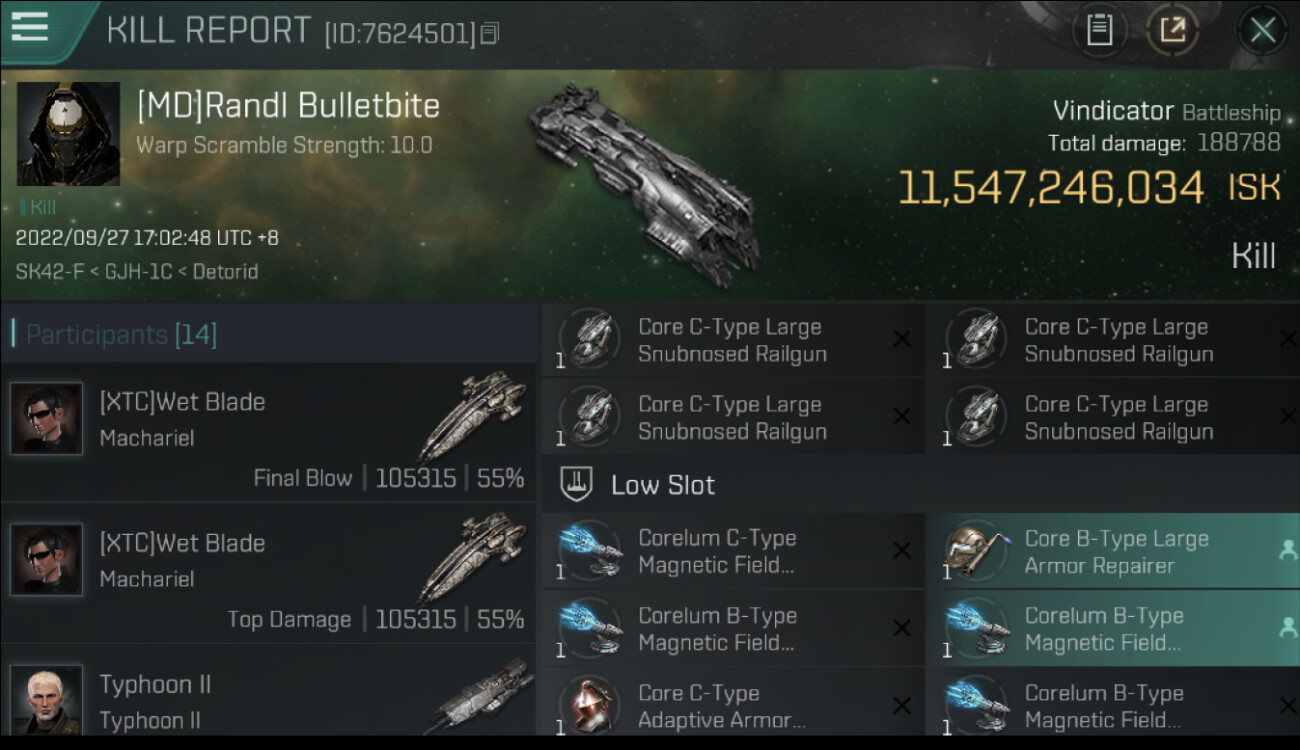Image resolution: width=1300 pixels, height=750 pixels.
Task: Open the notes clipboard icon in header
Action: click(x=1099, y=30)
